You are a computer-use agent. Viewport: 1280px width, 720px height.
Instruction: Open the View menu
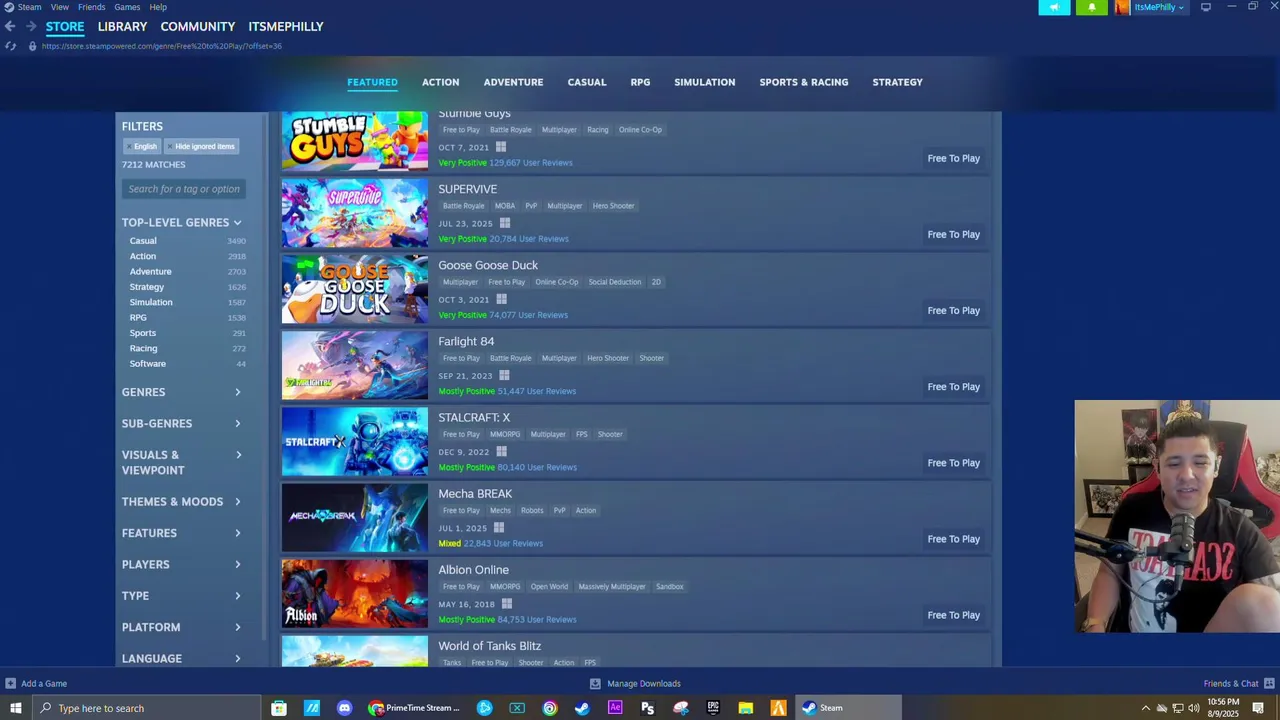pos(60,7)
